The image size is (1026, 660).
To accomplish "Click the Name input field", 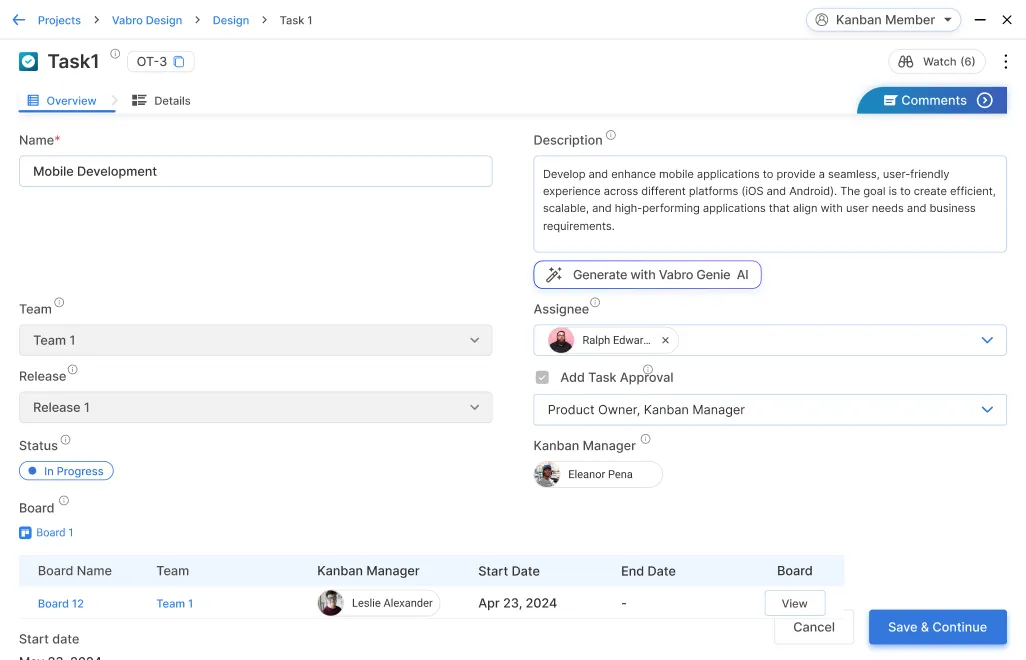I will click(255, 171).
